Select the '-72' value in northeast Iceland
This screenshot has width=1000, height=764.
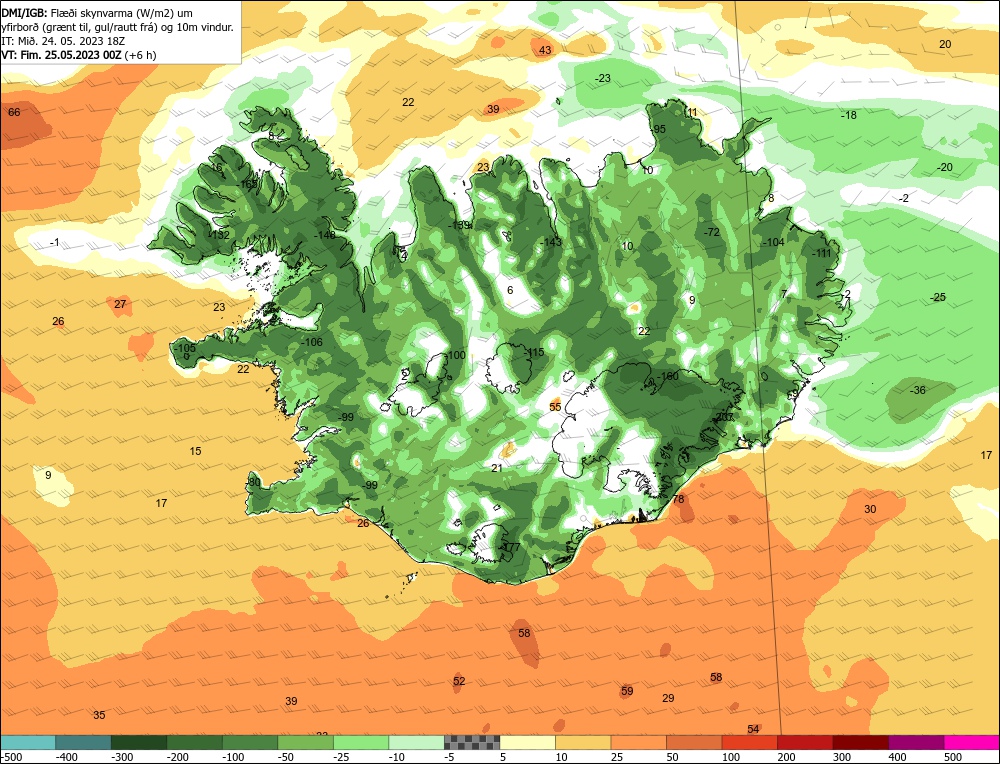(x=711, y=232)
